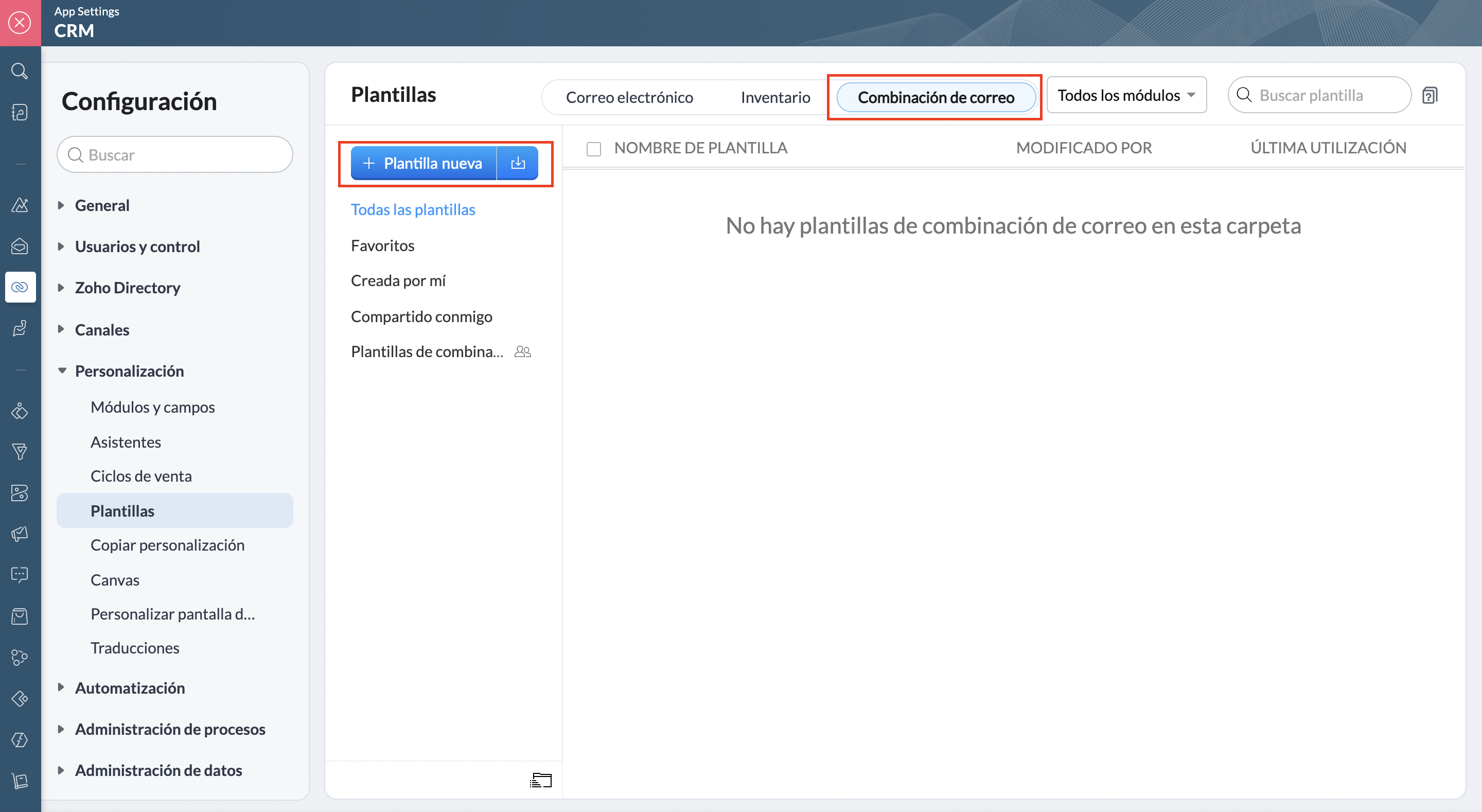This screenshot has width=1482, height=812.
Task: Click the 'No hay plantillas de combinación' message
Action: [x=1013, y=225]
